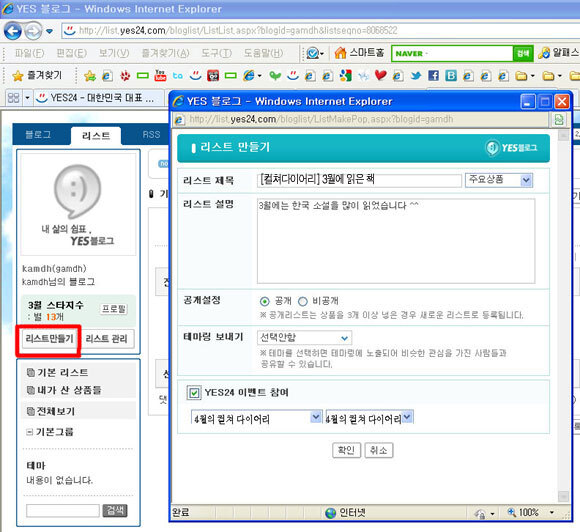
Task: Focus the 리스트 제목 text field
Action: (359, 180)
